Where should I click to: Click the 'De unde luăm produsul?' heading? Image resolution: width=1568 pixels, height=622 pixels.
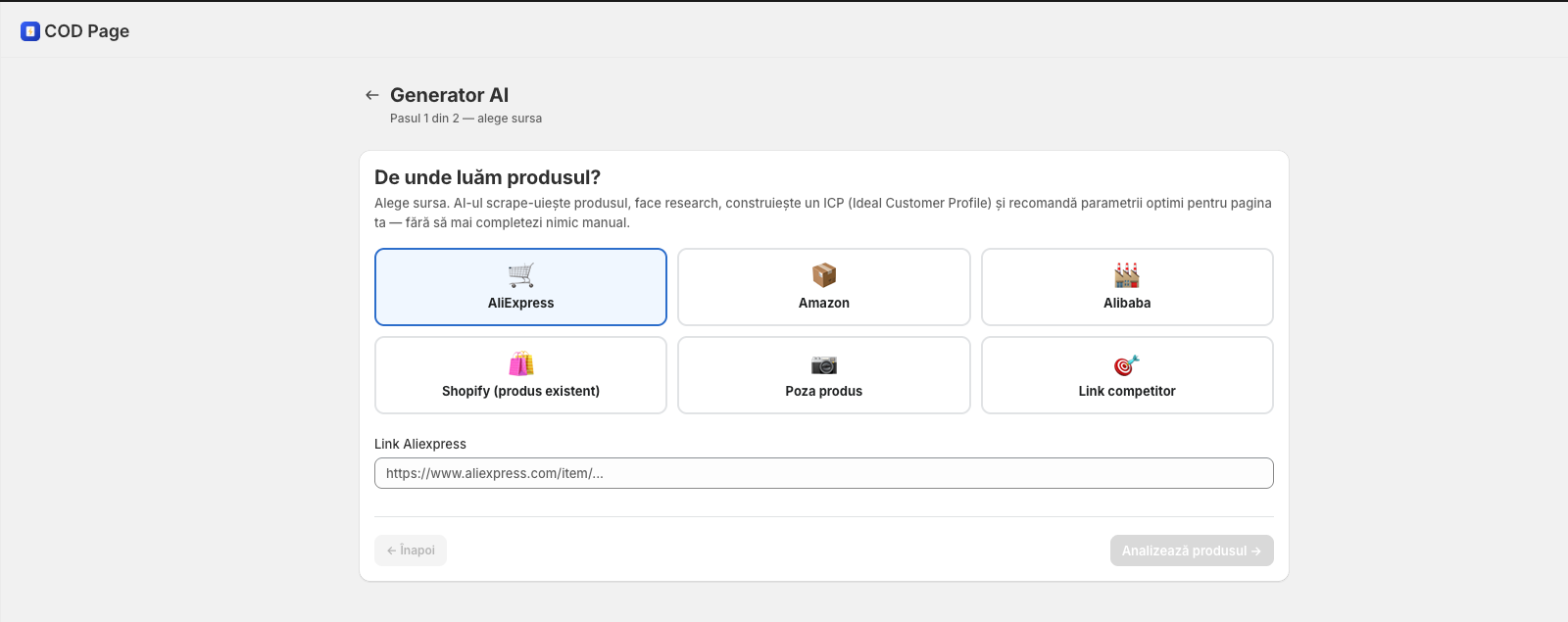point(487,177)
